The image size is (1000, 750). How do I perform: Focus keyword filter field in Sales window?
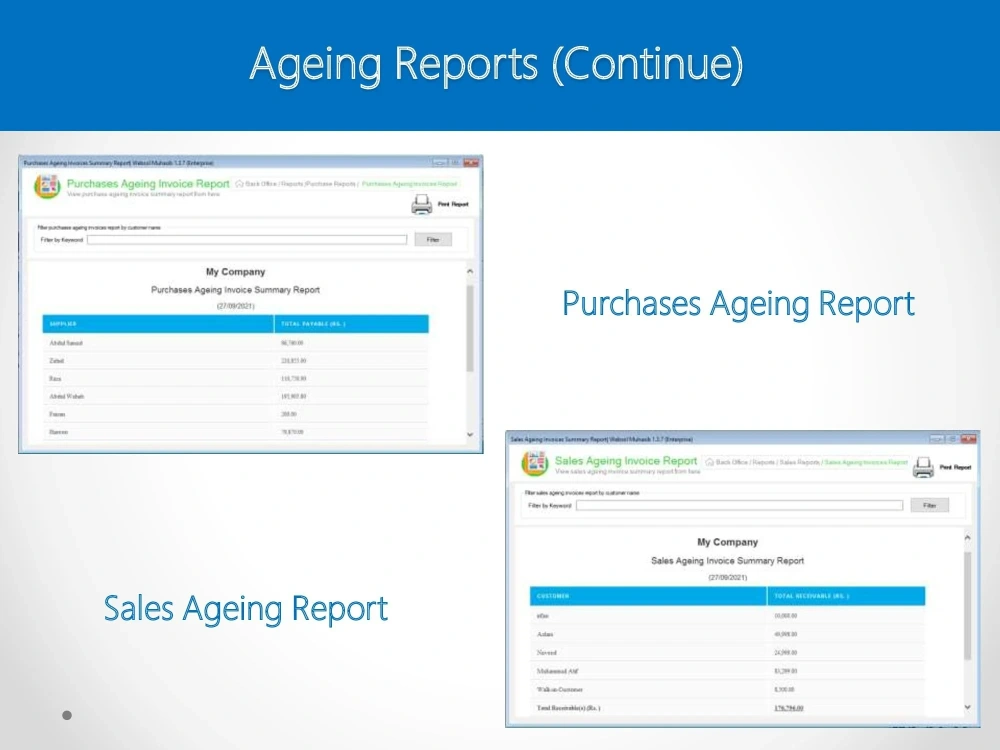(x=739, y=505)
